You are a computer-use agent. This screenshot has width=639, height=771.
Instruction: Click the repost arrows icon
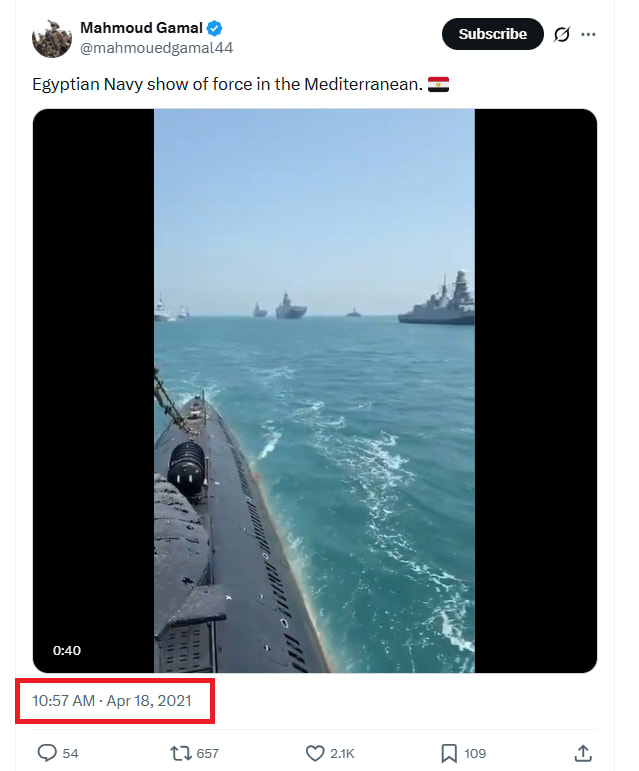point(180,753)
